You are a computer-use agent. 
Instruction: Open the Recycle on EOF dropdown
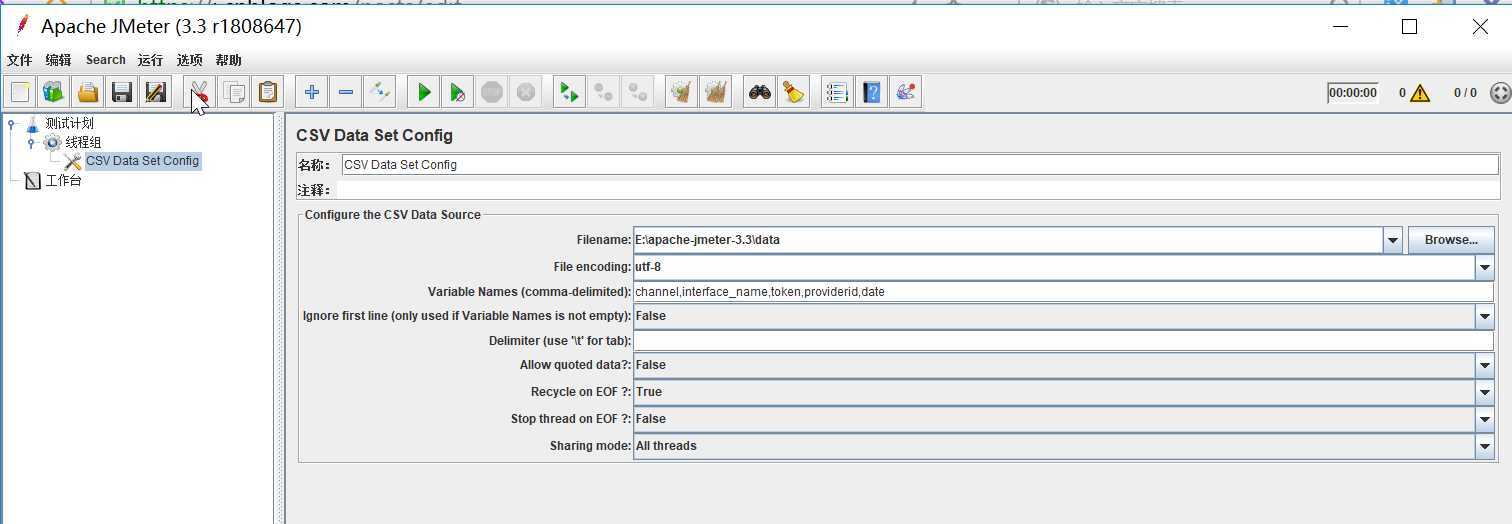click(1484, 392)
